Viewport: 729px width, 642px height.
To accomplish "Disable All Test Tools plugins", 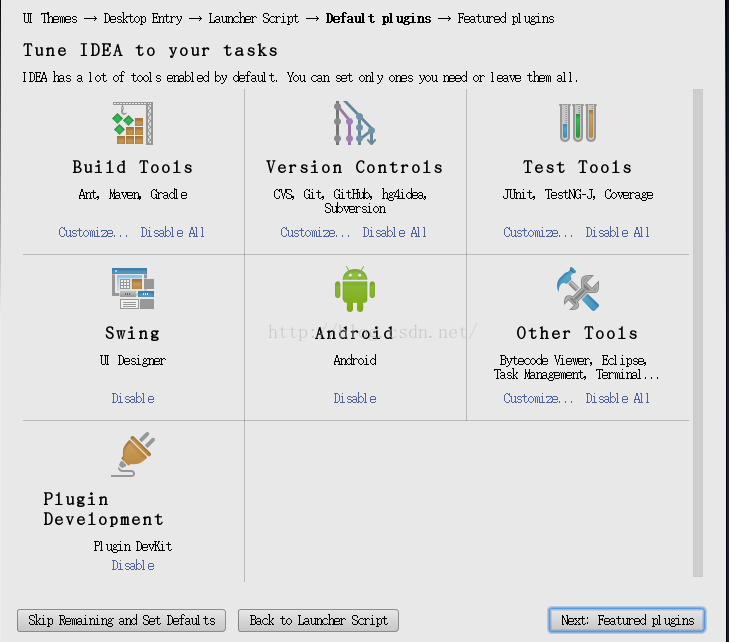I will pos(617,233).
